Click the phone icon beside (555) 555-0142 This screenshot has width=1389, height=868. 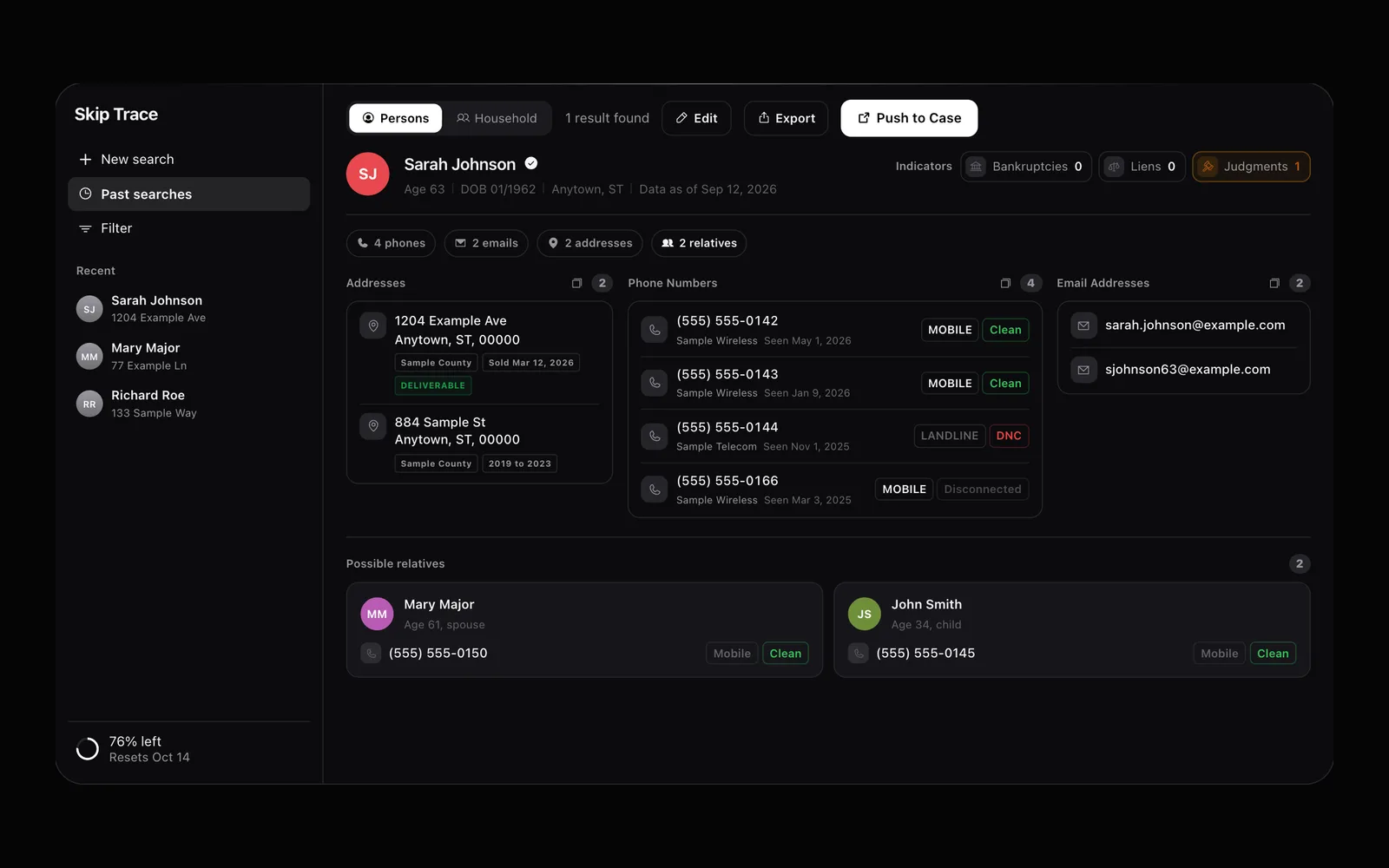(655, 330)
